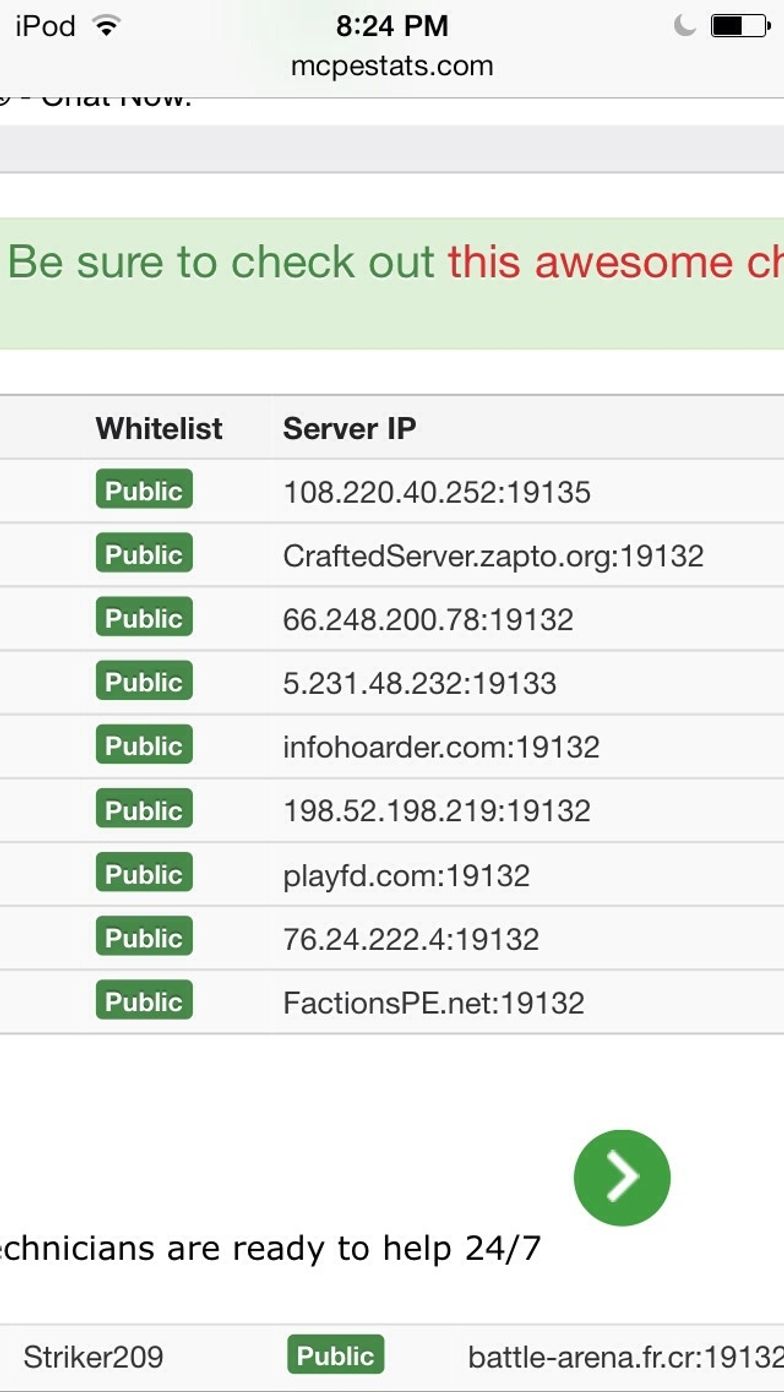
Task: Tap the green arrow ad button
Action: coord(622,1178)
